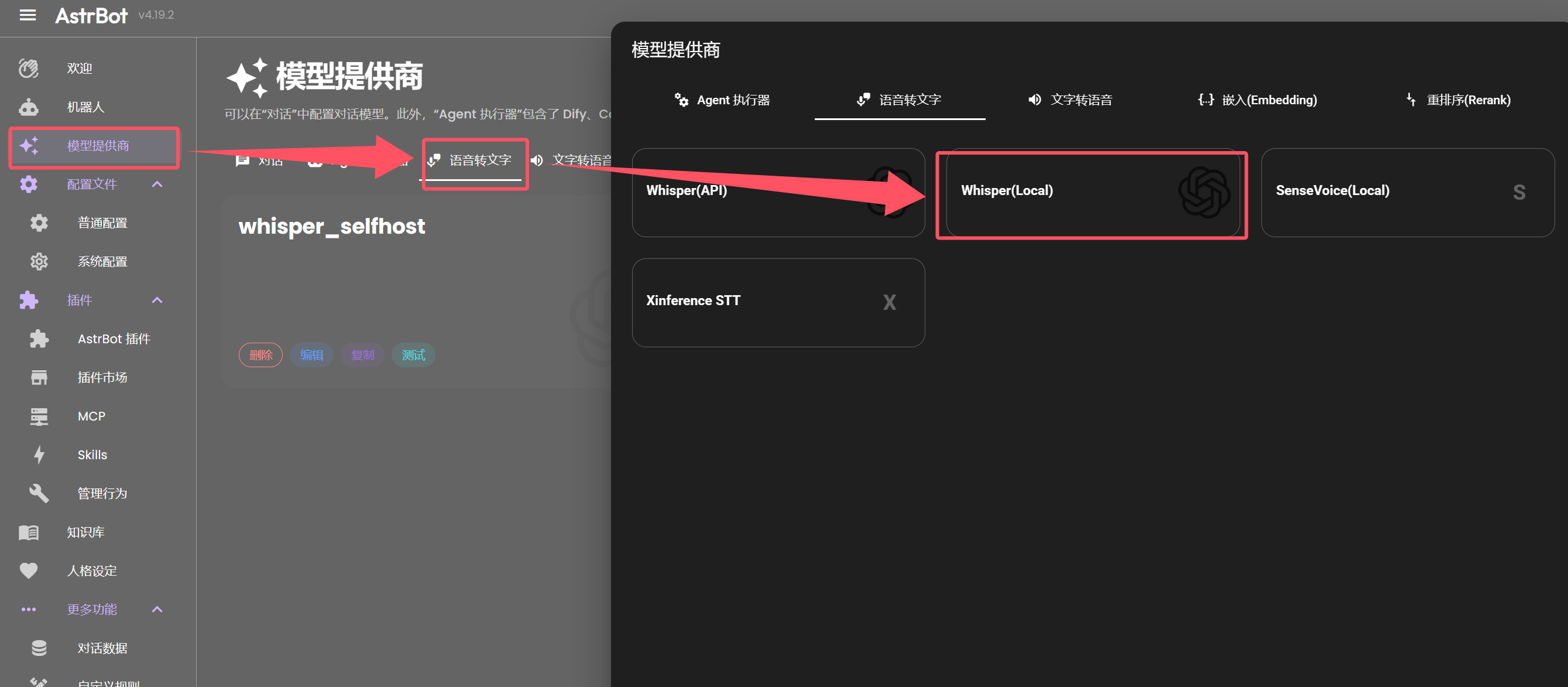Image resolution: width=1568 pixels, height=687 pixels.
Task: Open 普通配置 gear icon
Action: tap(39, 223)
